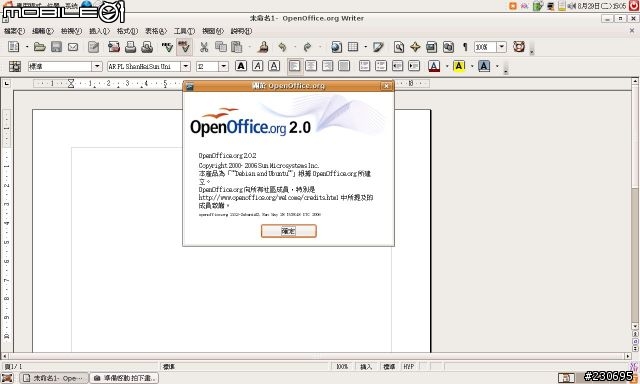The width and height of the screenshot is (640, 384).
Task: Apply yellow highlighting swatch
Action: pyautogui.click(x=459, y=66)
